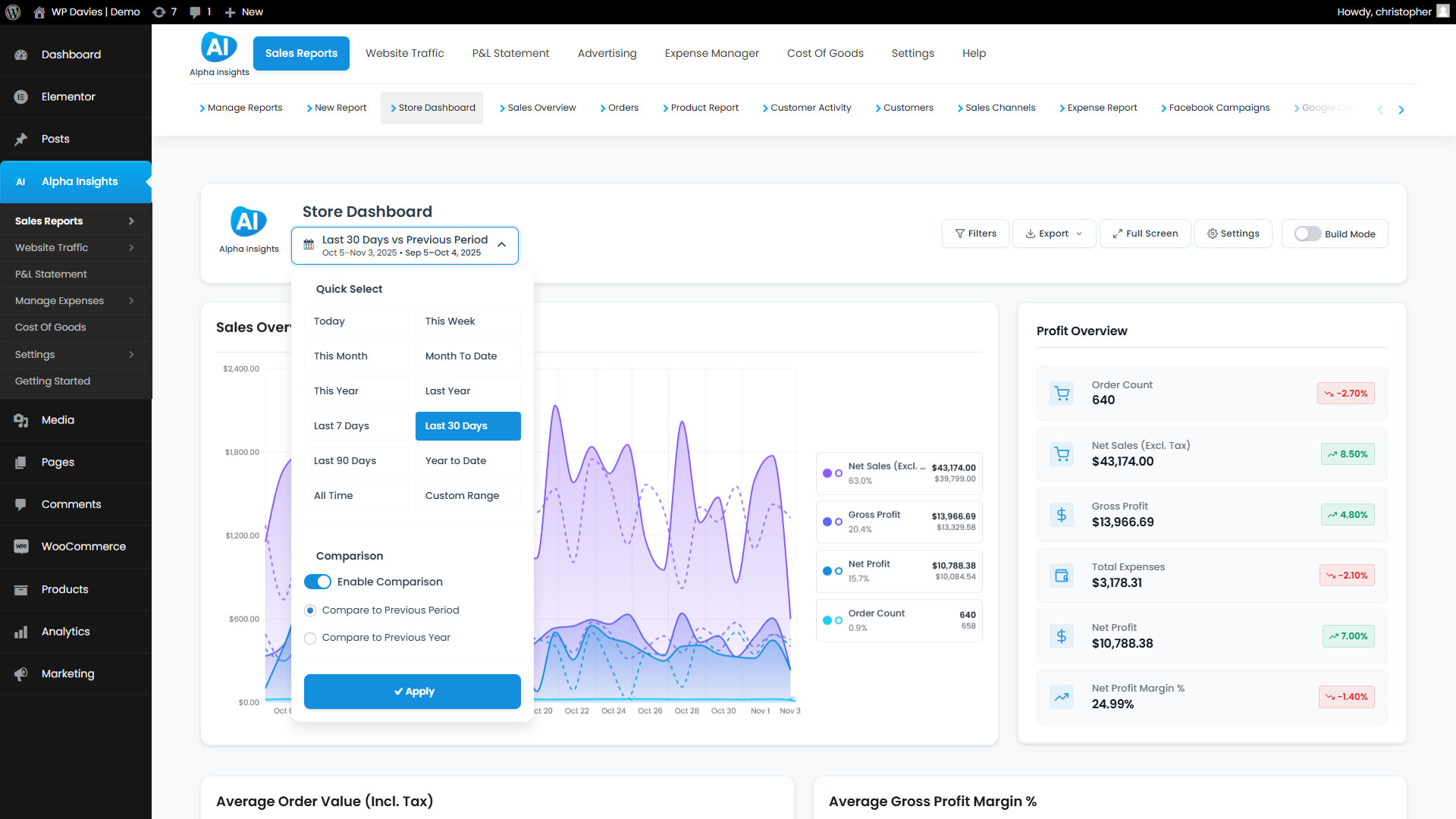Click the Apply button
Image resolution: width=1456 pixels, height=819 pixels.
click(x=412, y=692)
